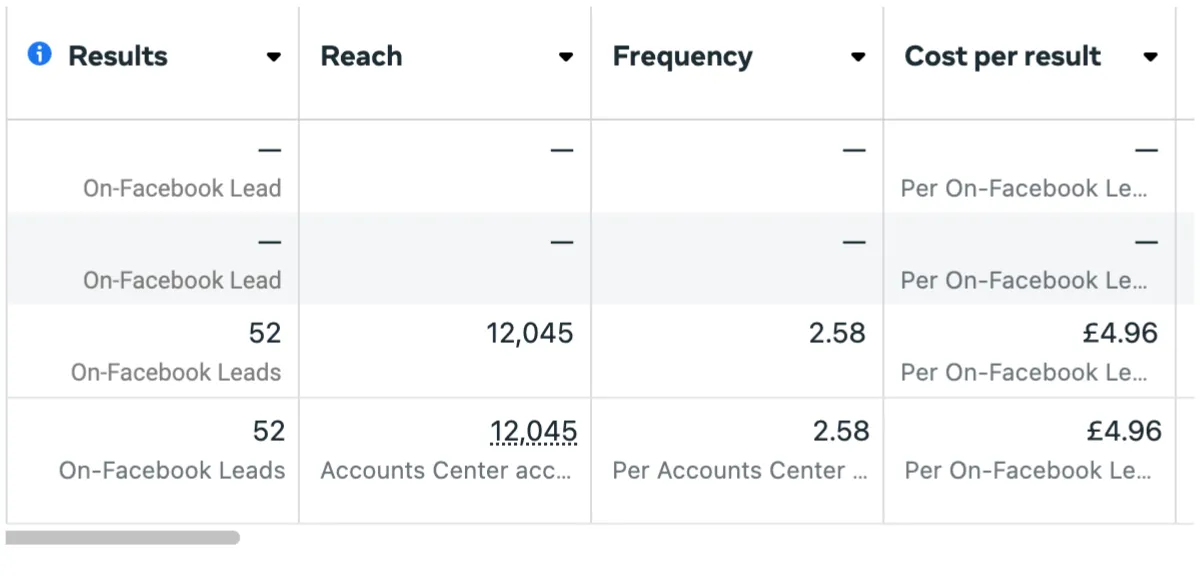
Task: Open the Reach column dropdown arrow
Action: click(x=565, y=57)
